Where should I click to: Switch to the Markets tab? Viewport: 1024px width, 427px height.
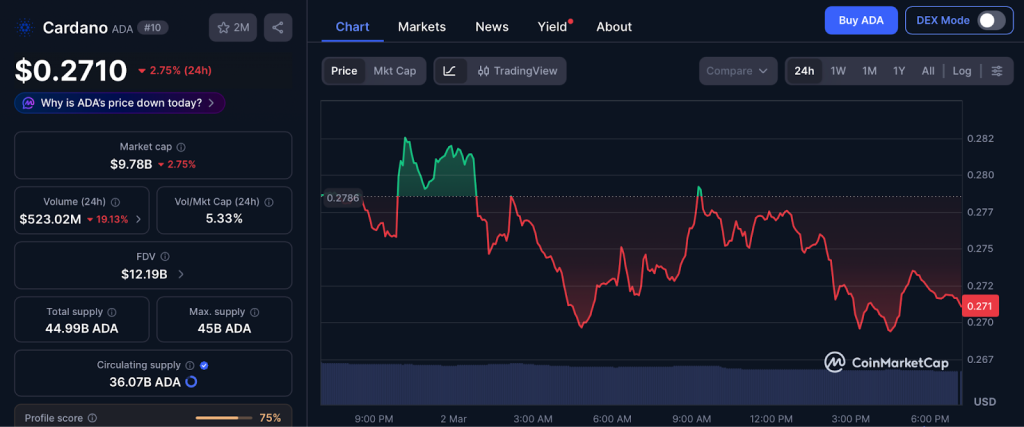pyautogui.click(x=422, y=27)
